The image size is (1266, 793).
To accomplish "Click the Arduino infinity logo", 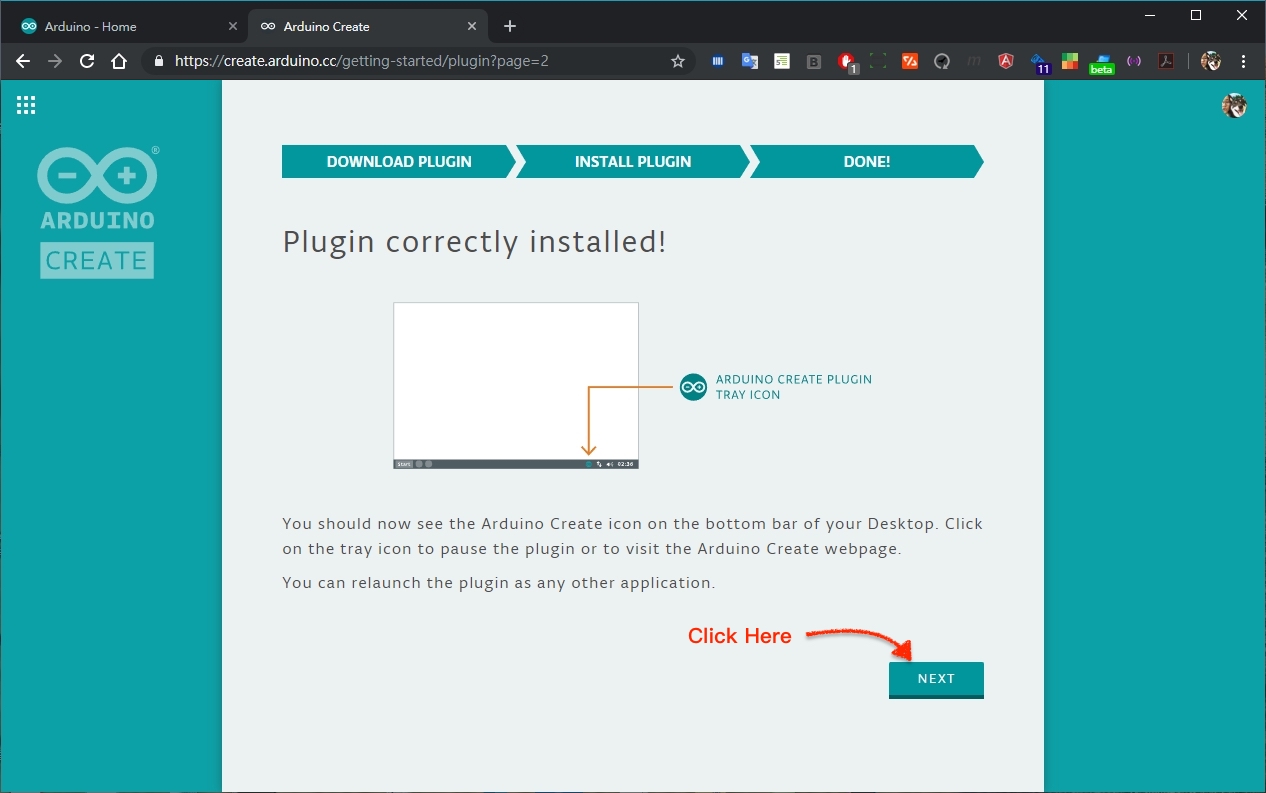I will [97, 175].
